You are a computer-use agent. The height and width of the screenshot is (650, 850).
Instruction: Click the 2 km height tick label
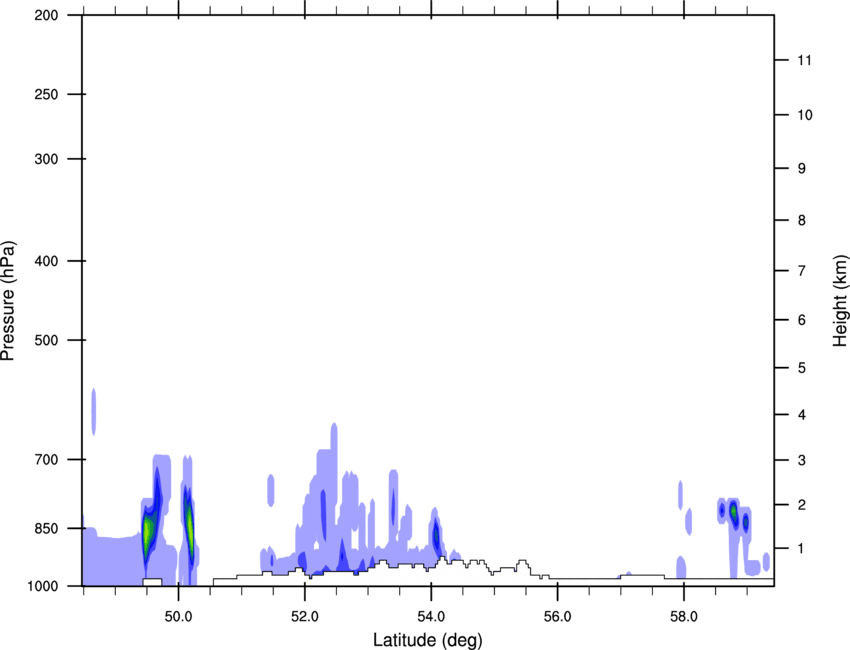(x=802, y=505)
